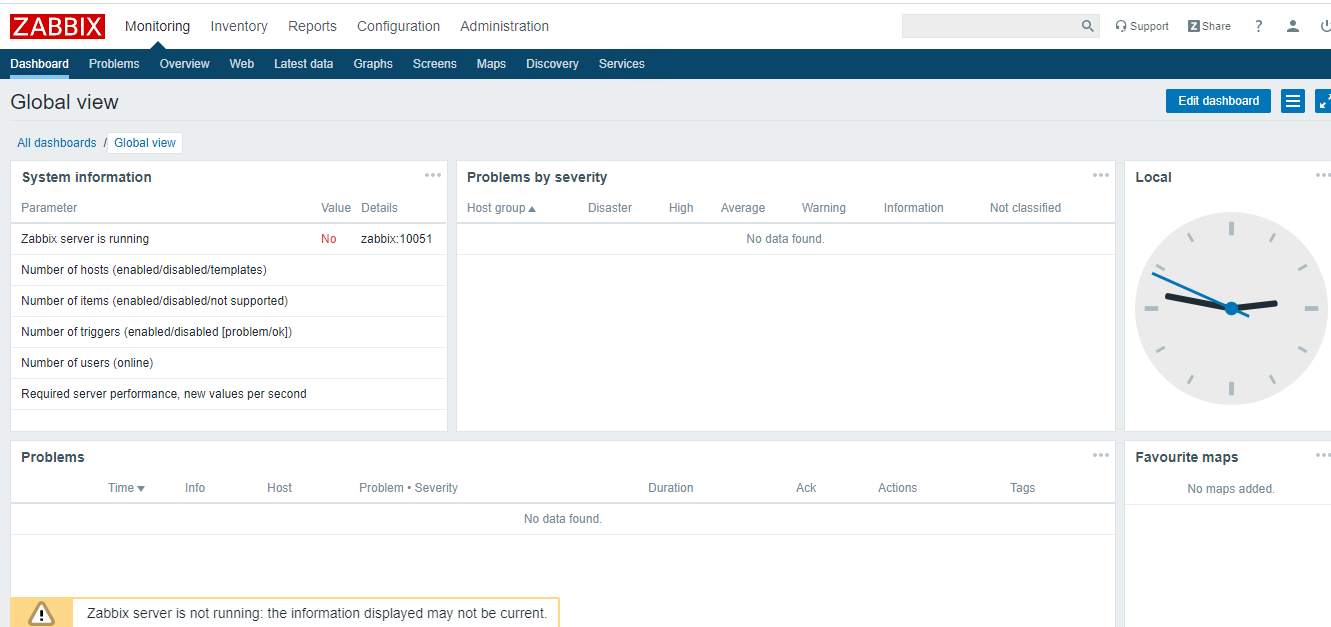Click the red No value
The height and width of the screenshot is (627, 1331).
pos(329,239)
